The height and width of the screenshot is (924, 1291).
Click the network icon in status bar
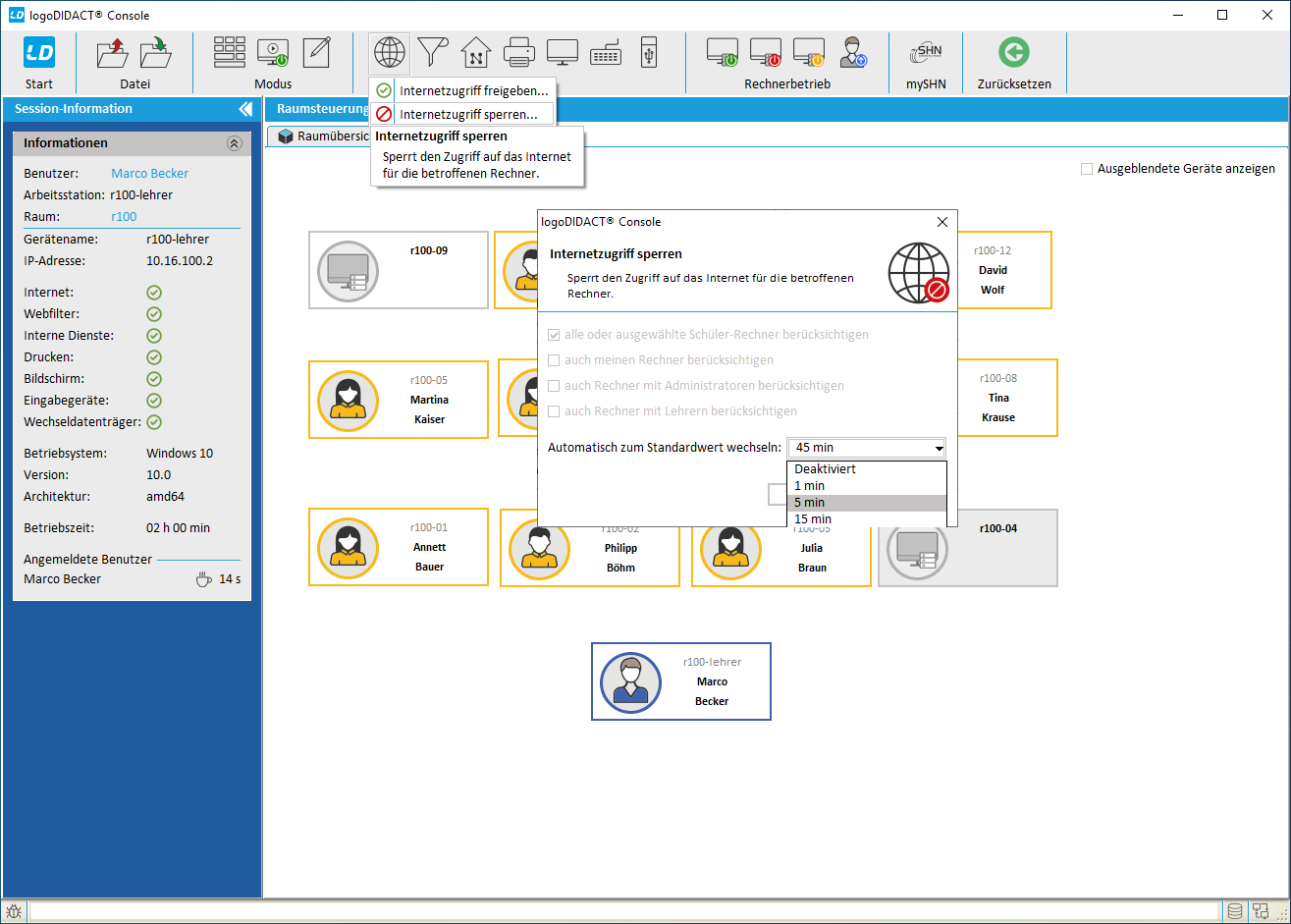tap(1260, 912)
